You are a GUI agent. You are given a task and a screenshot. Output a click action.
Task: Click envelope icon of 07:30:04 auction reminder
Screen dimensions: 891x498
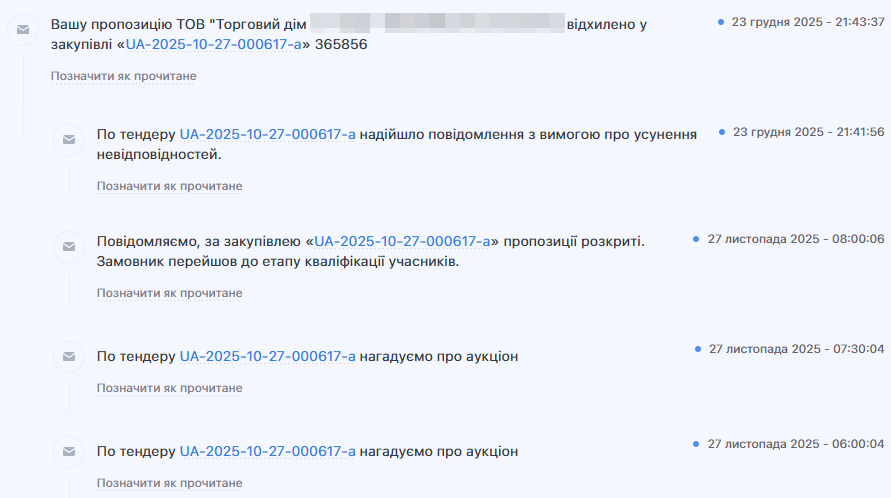(x=69, y=356)
